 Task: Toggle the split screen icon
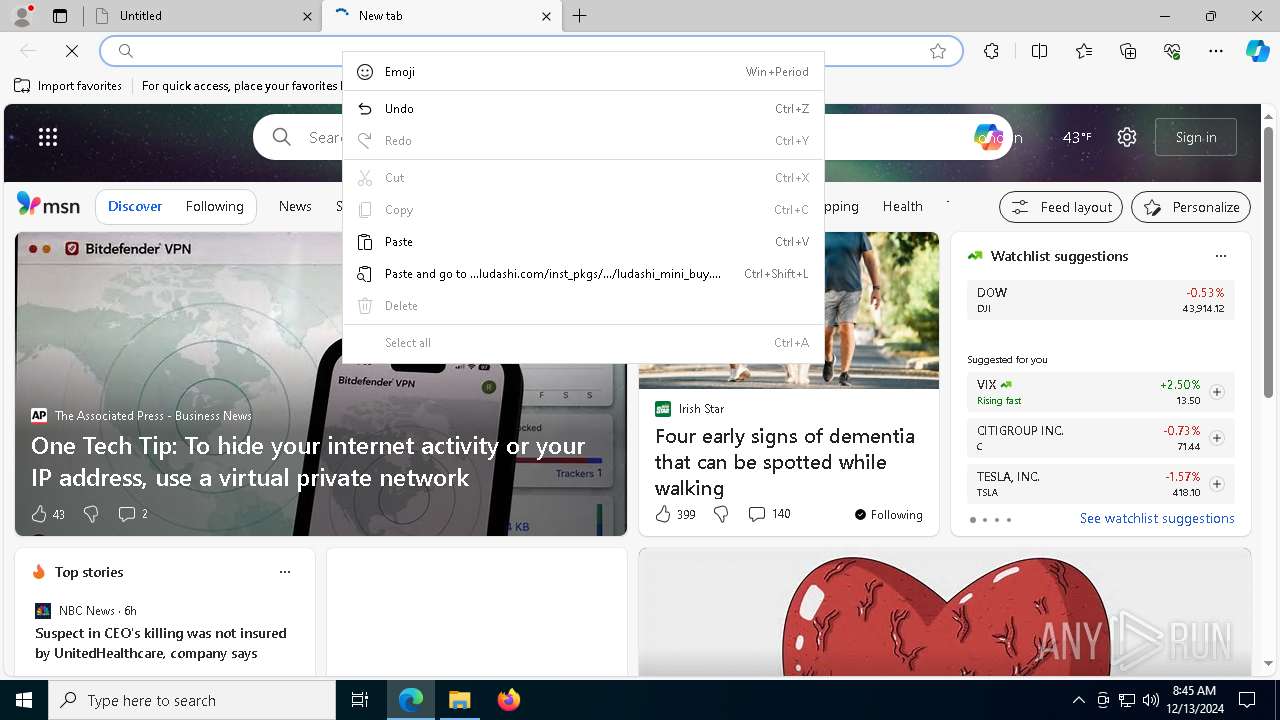point(1039,51)
